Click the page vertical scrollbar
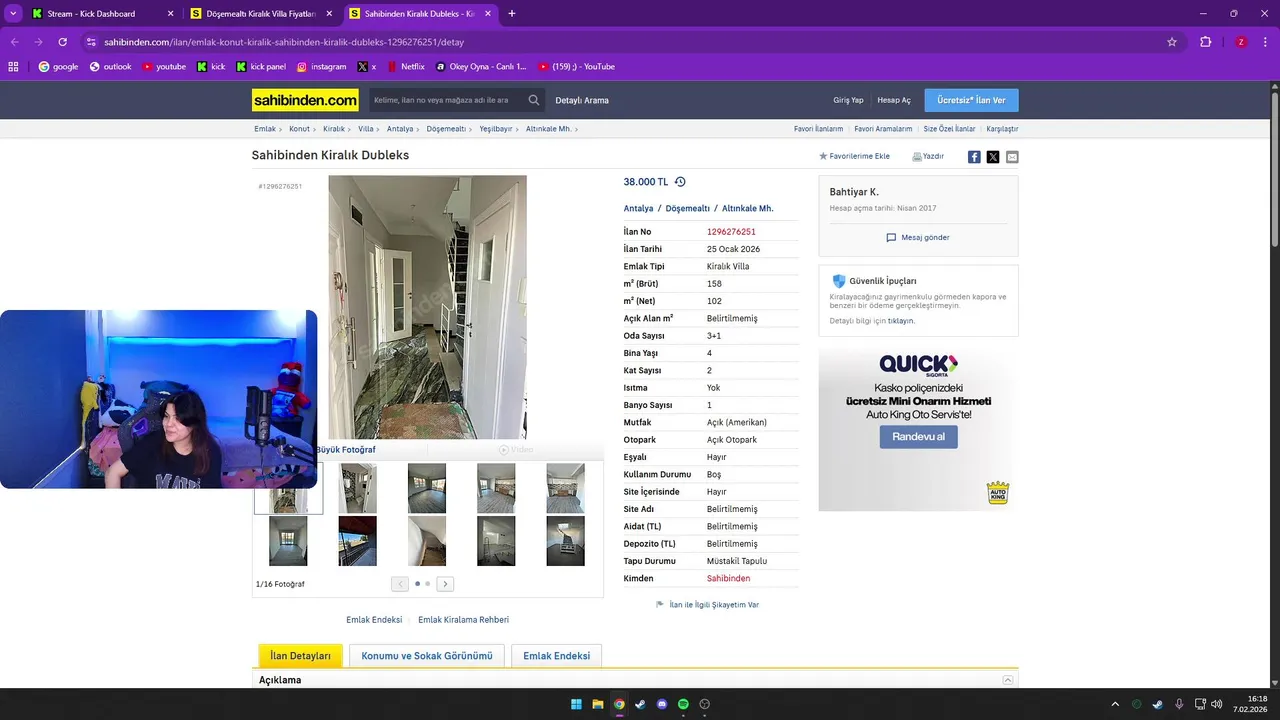 coord(1274,170)
